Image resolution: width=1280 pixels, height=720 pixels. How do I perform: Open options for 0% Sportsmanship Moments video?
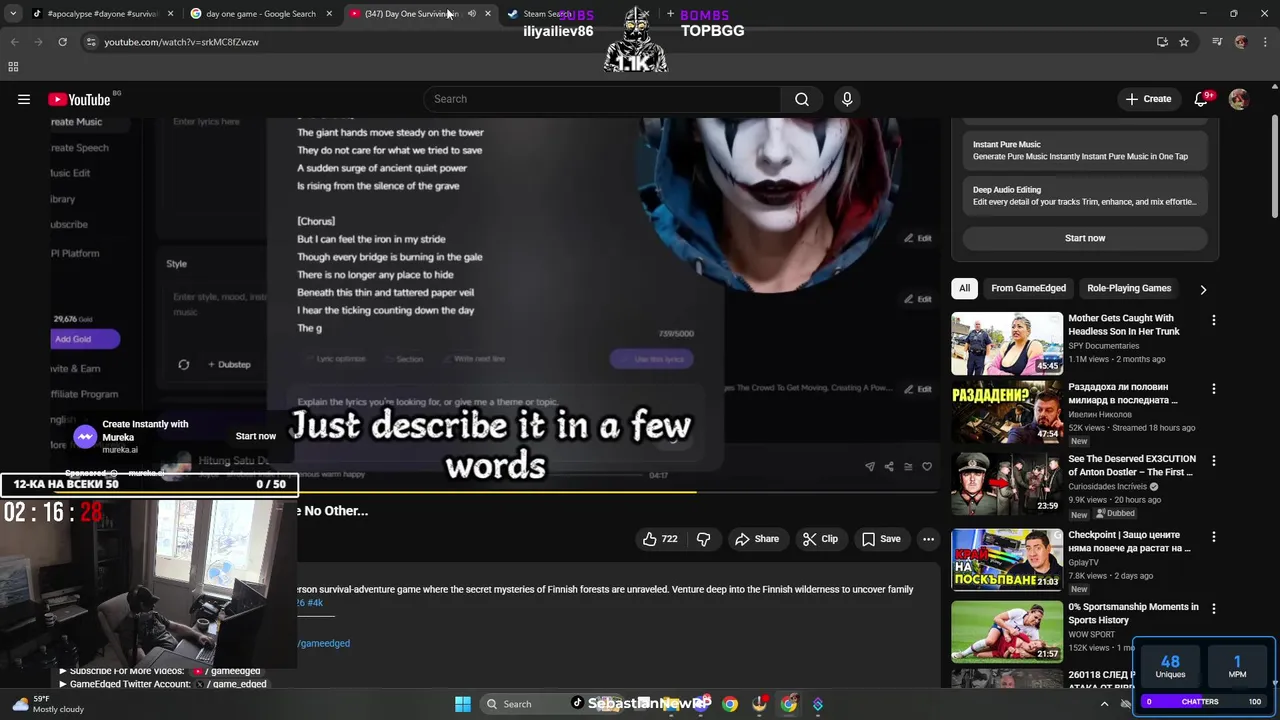point(1214,608)
